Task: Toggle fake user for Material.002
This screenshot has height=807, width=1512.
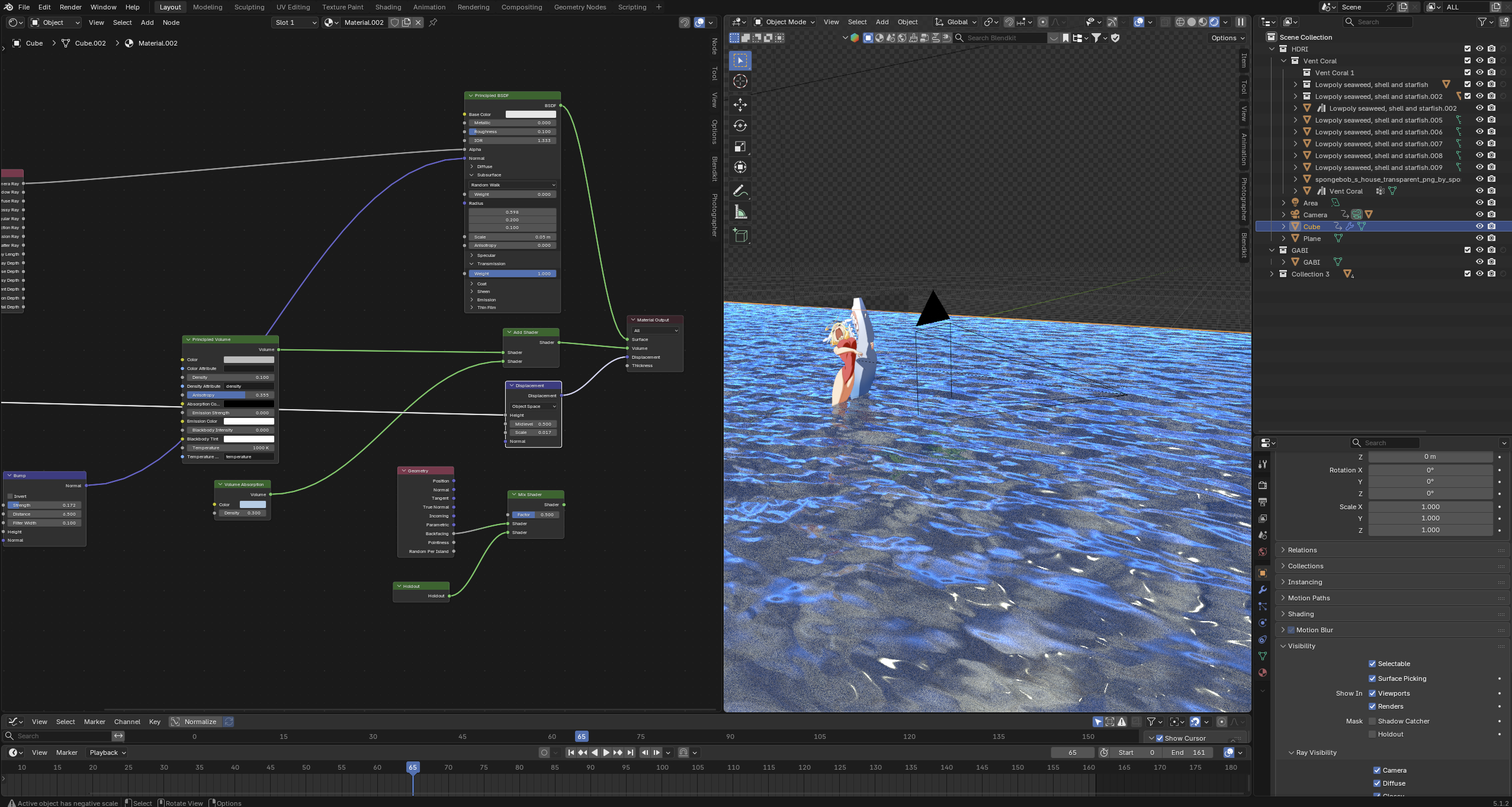Action: click(x=394, y=22)
